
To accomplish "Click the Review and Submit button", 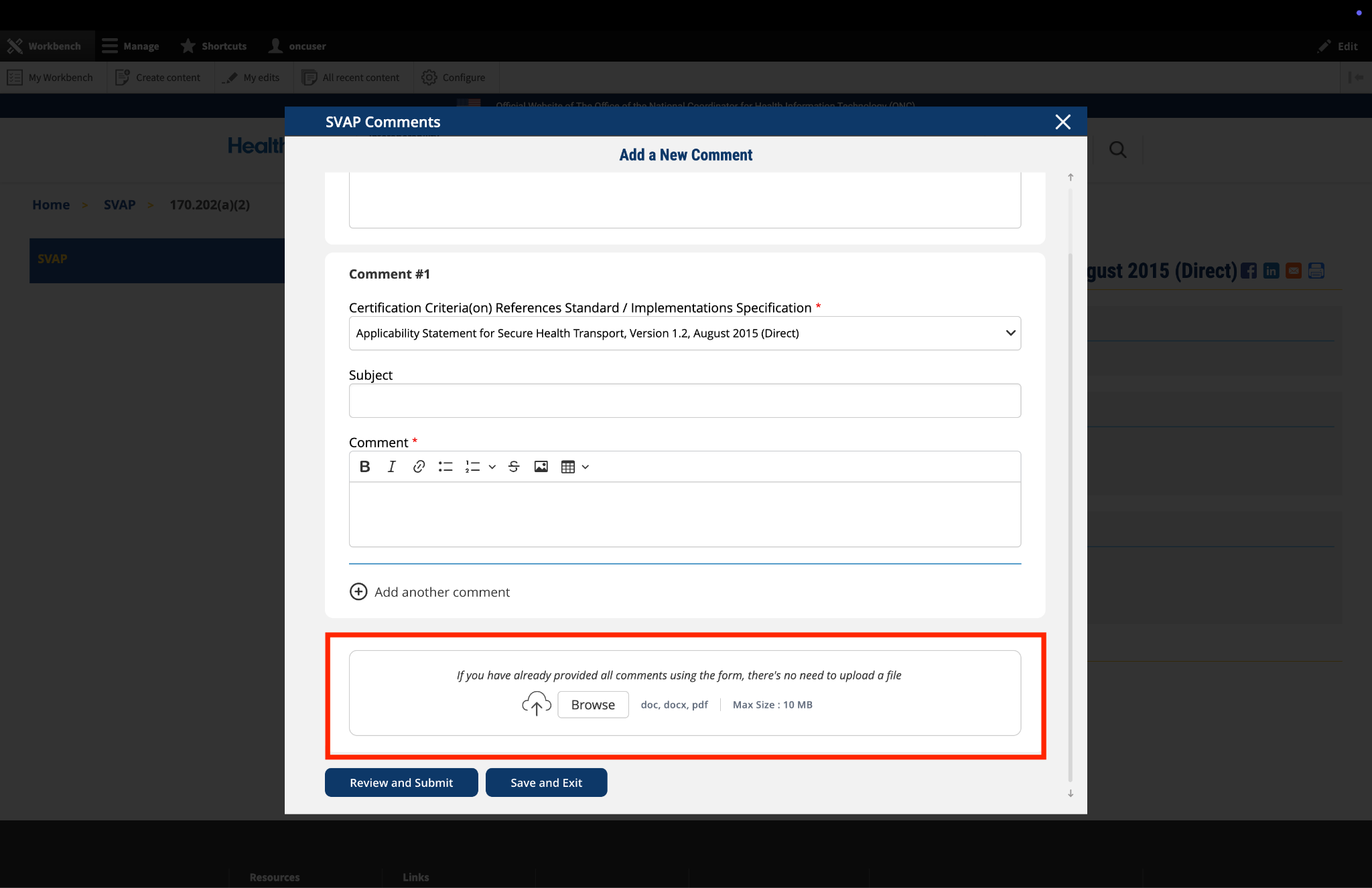I will 401,782.
